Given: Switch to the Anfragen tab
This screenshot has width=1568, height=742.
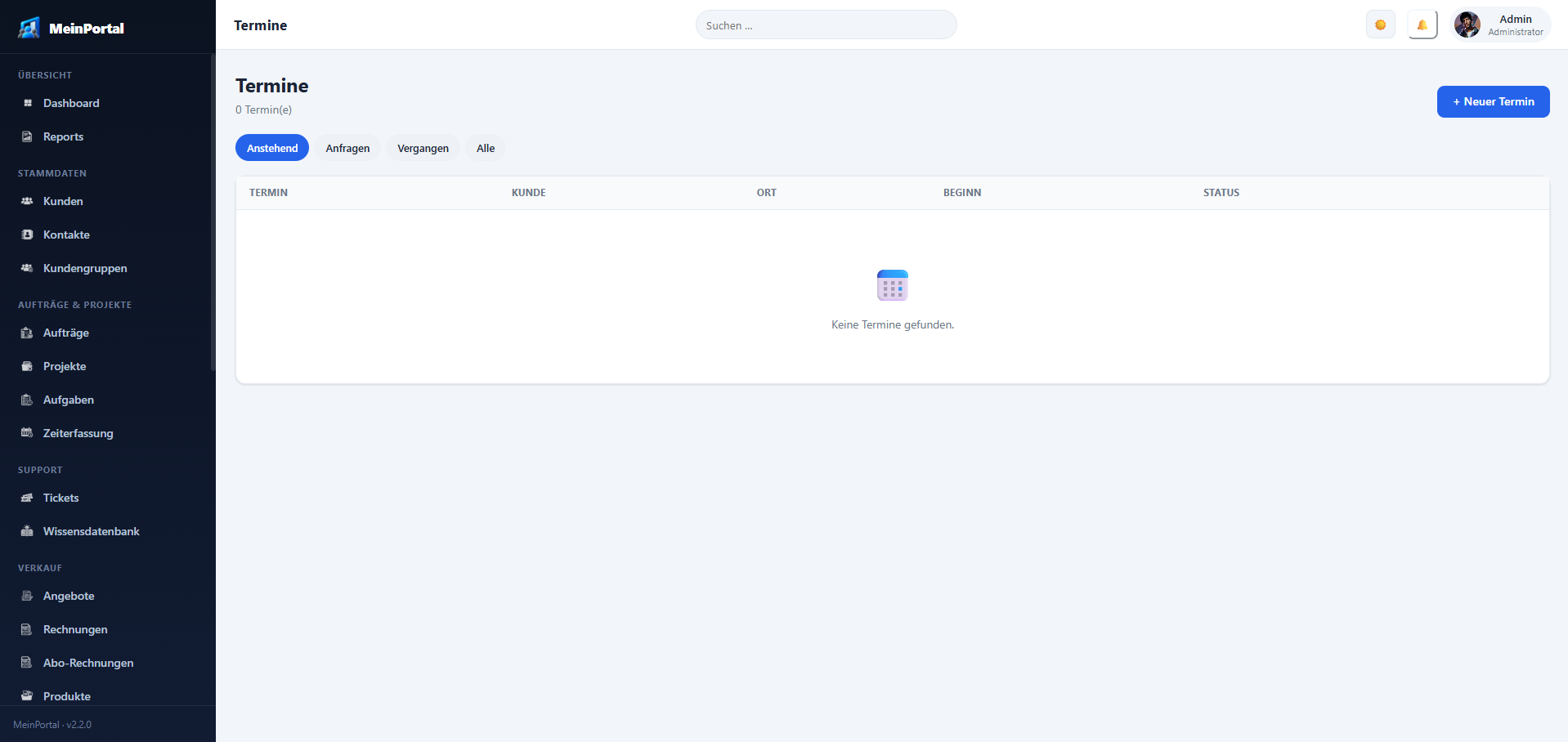Looking at the screenshot, I should 347,148.
